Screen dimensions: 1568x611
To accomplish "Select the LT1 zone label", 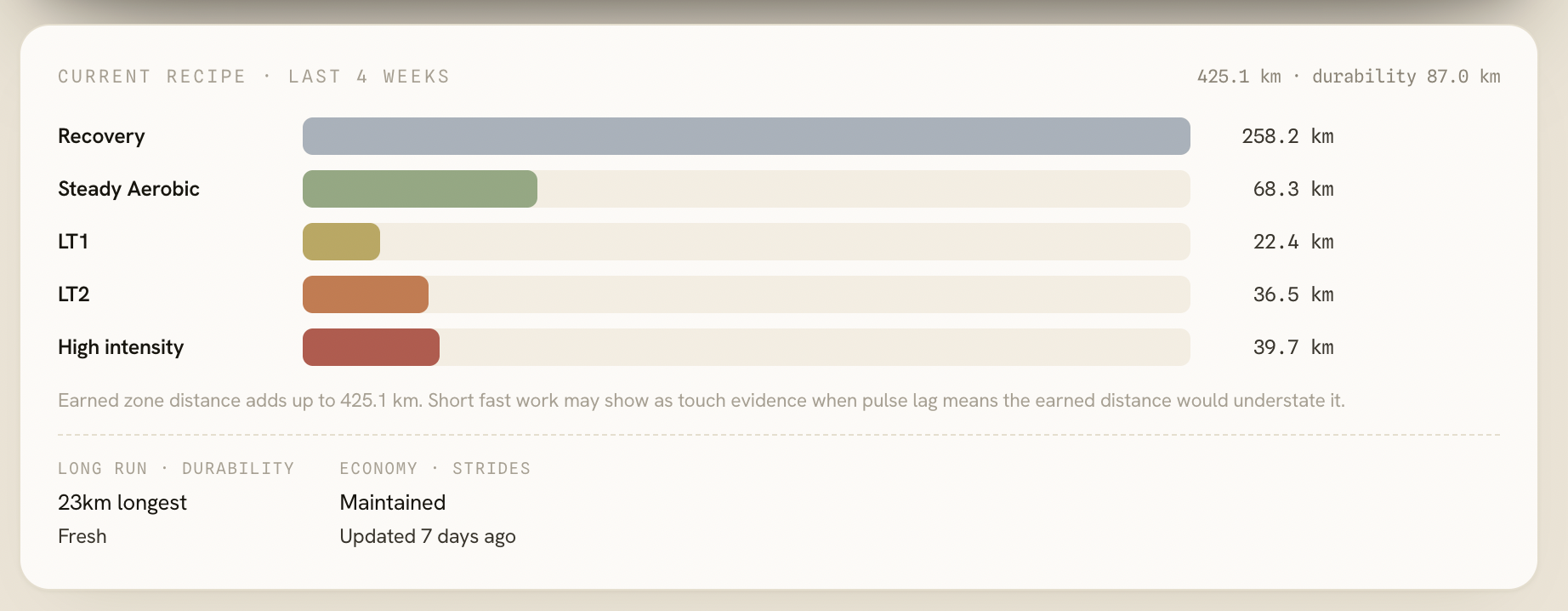I will (x=73, y=242).
